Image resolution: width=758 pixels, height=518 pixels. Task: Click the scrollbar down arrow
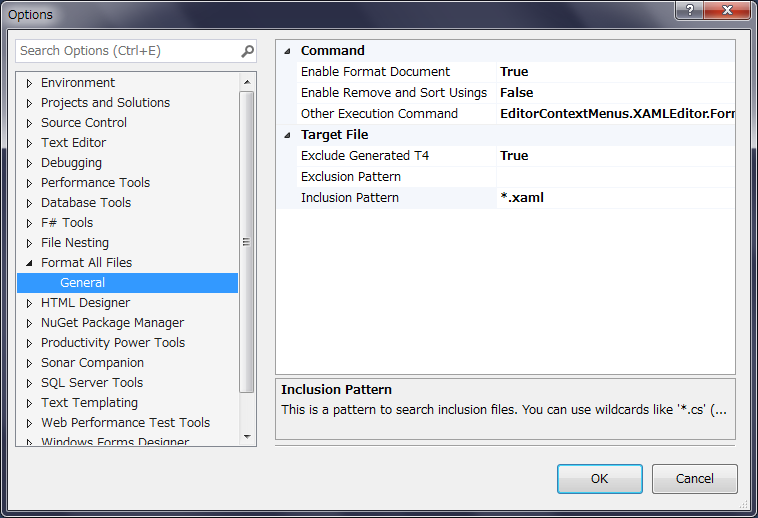click(247, 436)
